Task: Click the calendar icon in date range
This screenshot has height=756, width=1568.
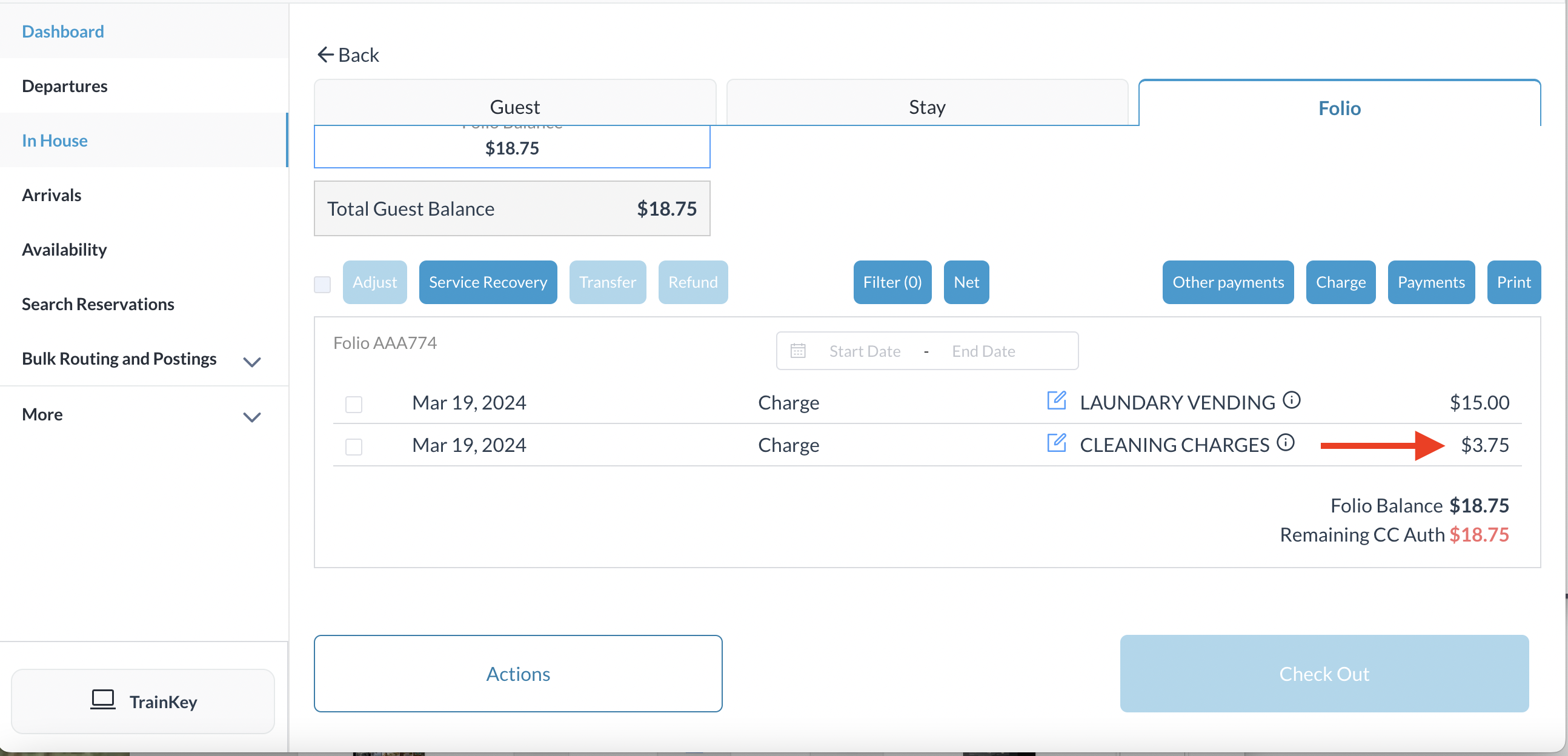Action: [x=797, y=351]
